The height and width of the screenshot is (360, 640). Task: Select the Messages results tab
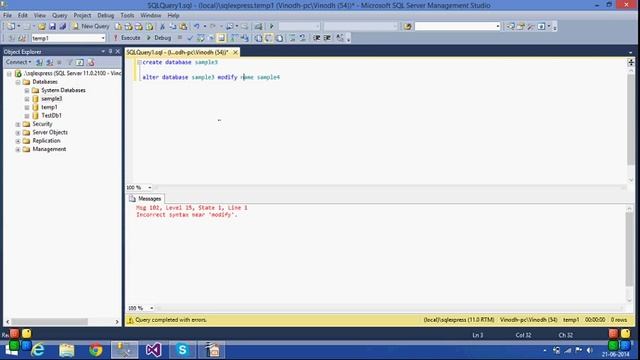point(146,199)
